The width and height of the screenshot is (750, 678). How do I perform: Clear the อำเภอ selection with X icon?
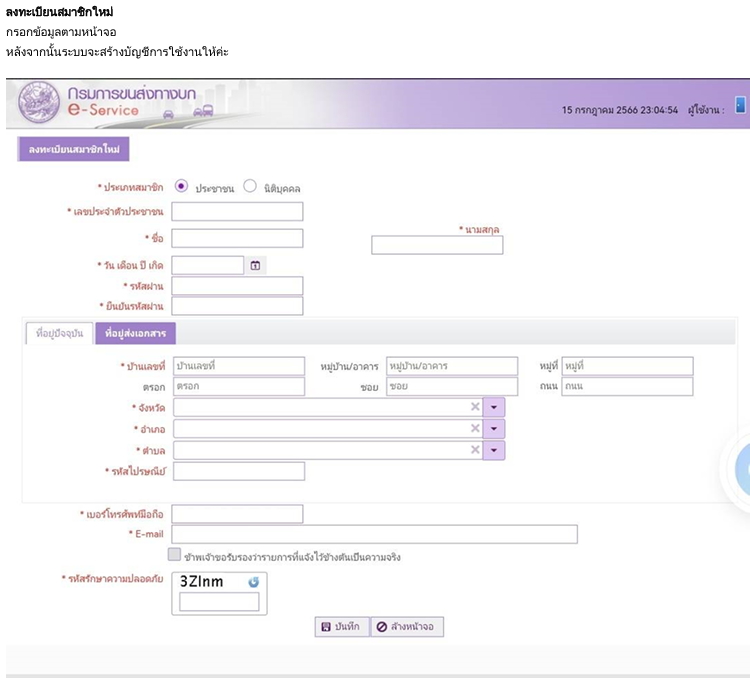pos(475,429)
